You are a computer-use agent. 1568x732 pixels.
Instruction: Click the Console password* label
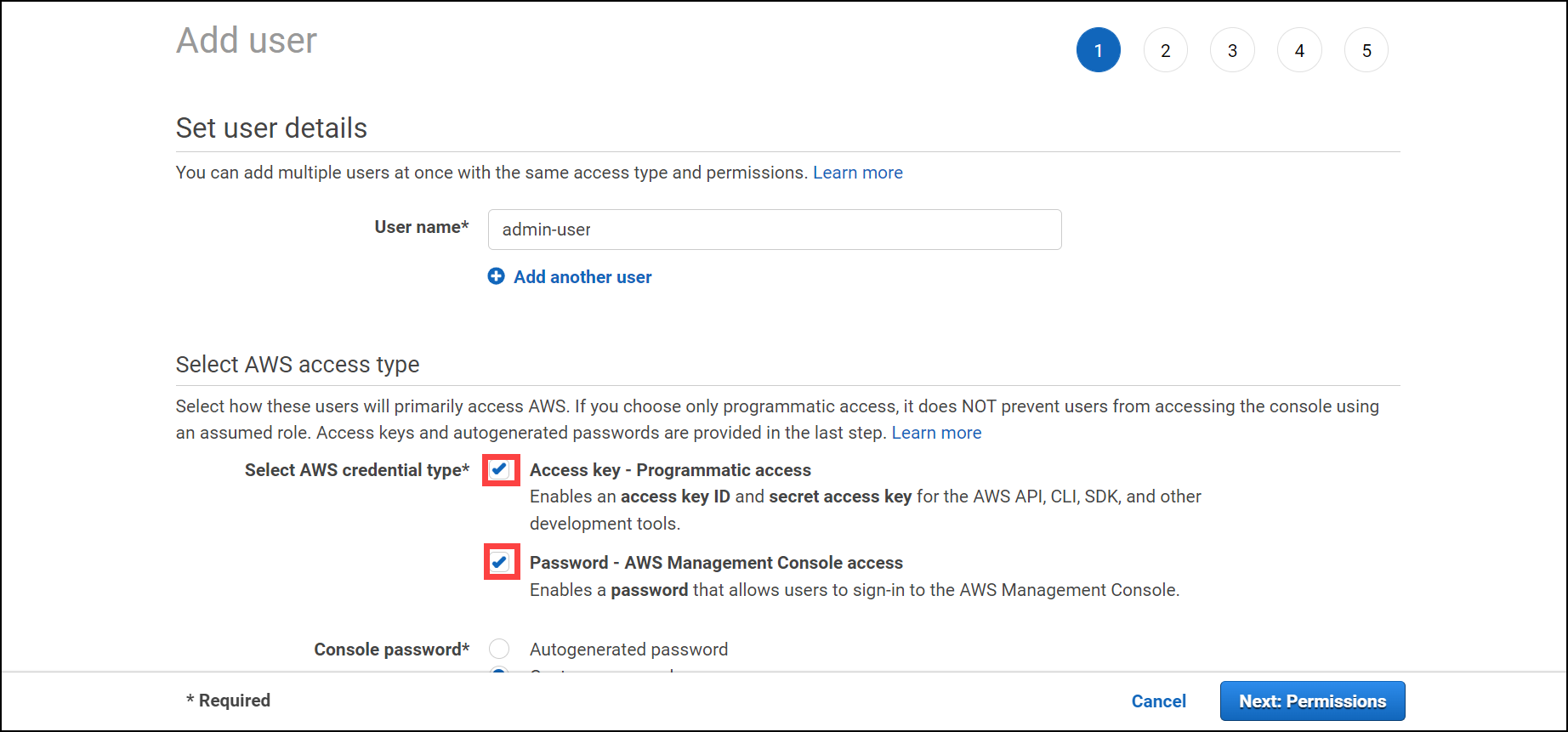coord(392,650)
